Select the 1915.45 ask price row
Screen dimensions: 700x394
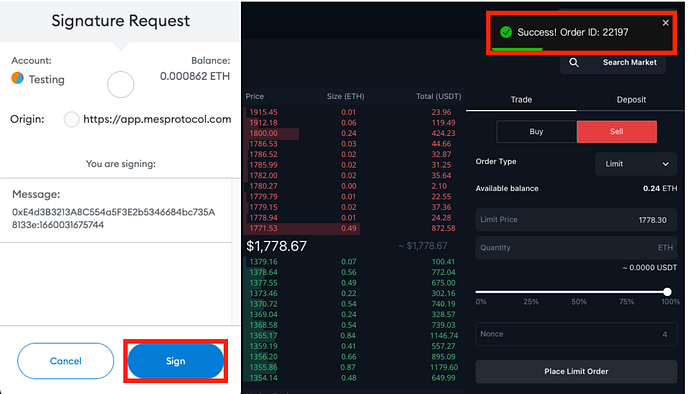[x=354, y=112]
